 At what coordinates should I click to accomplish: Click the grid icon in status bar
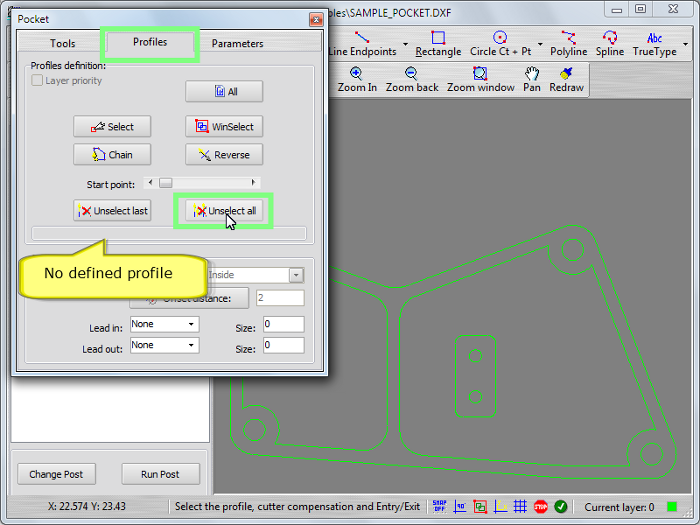pyautogui.click(x=520, y=507)
